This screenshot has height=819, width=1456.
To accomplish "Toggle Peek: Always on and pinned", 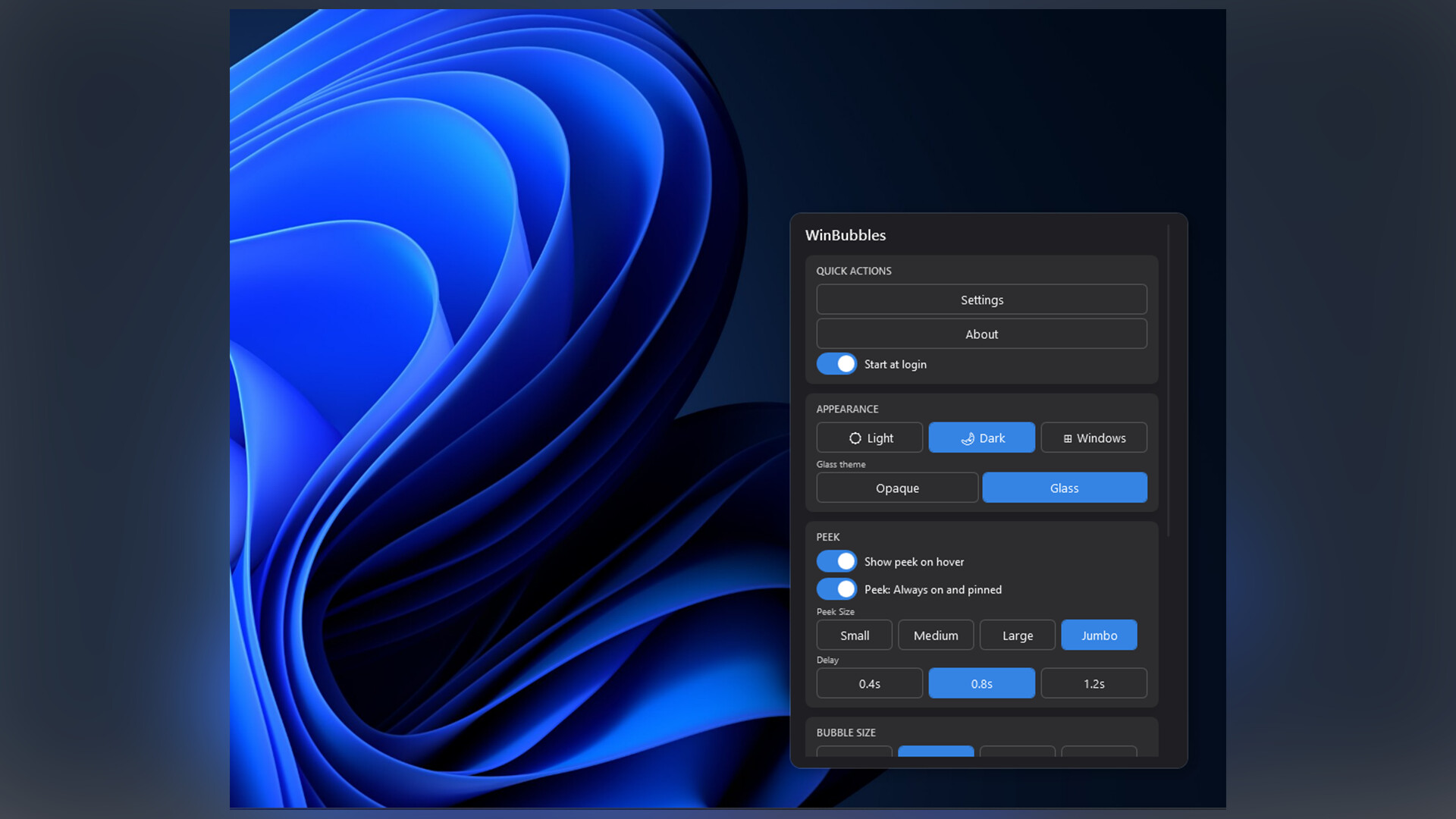I will 836,589.
